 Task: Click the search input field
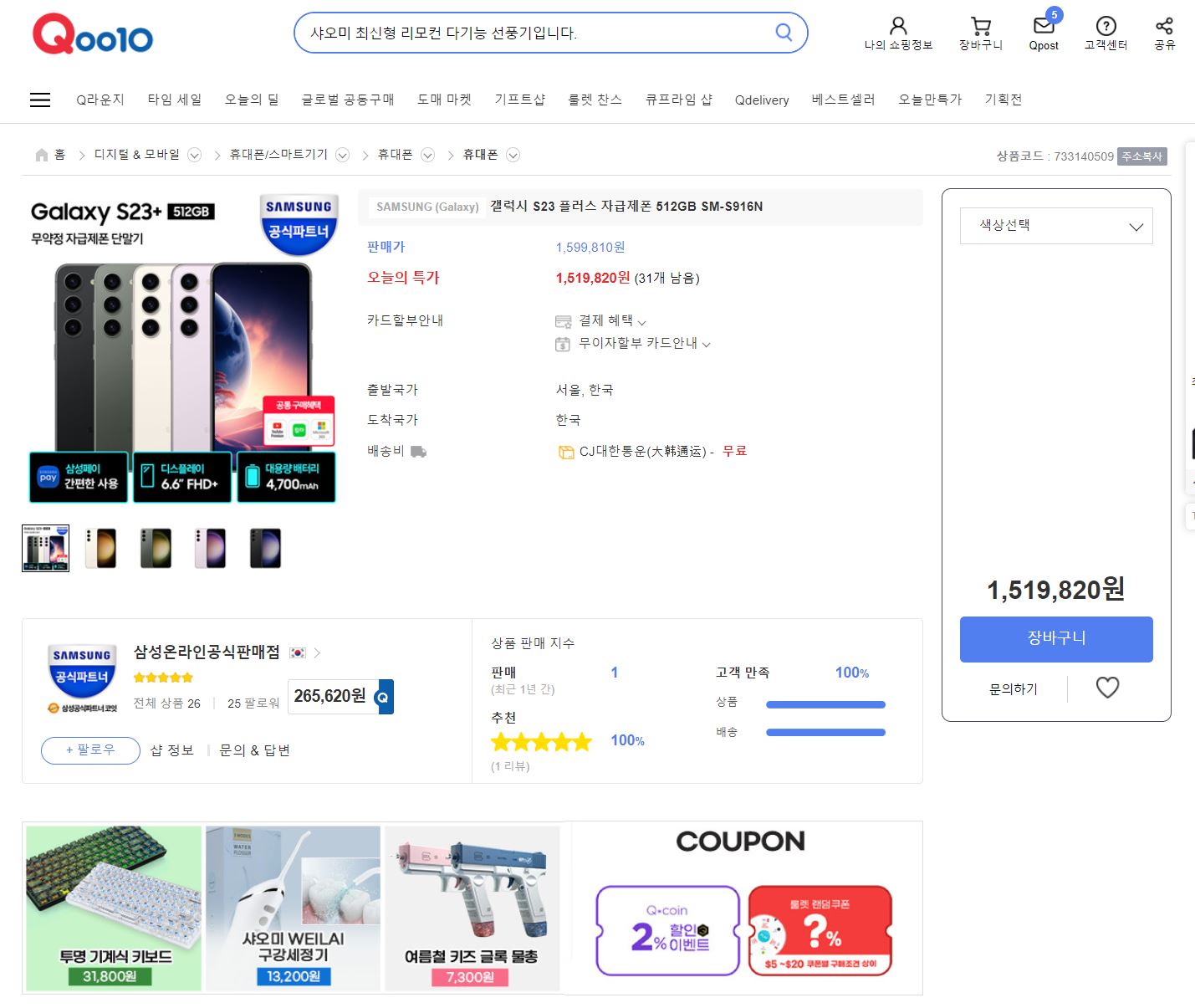pyautogui.click(x=535, y=33)
